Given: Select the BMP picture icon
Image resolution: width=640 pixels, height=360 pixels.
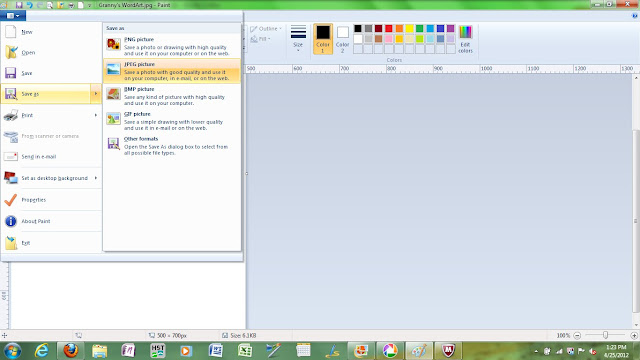Looking at the screenshot, I should tap(113, 94).
